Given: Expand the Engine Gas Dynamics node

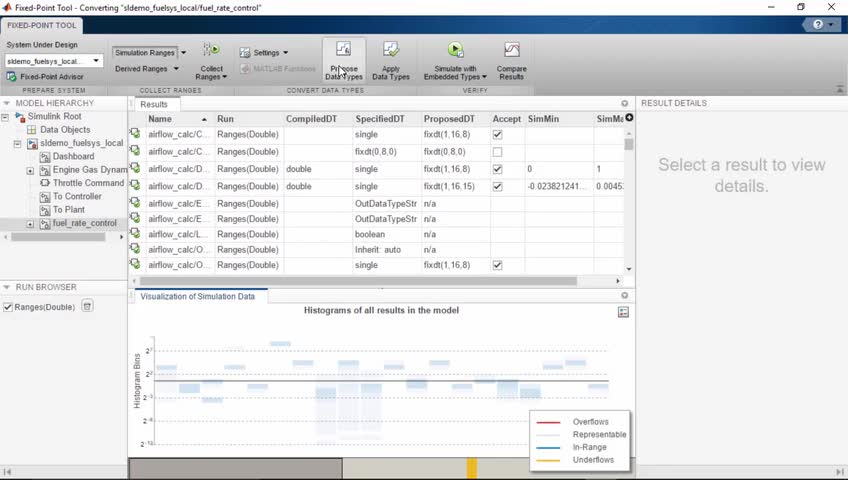Looking at the screenshot, I should pyautogui.click(x=30, y=170).
